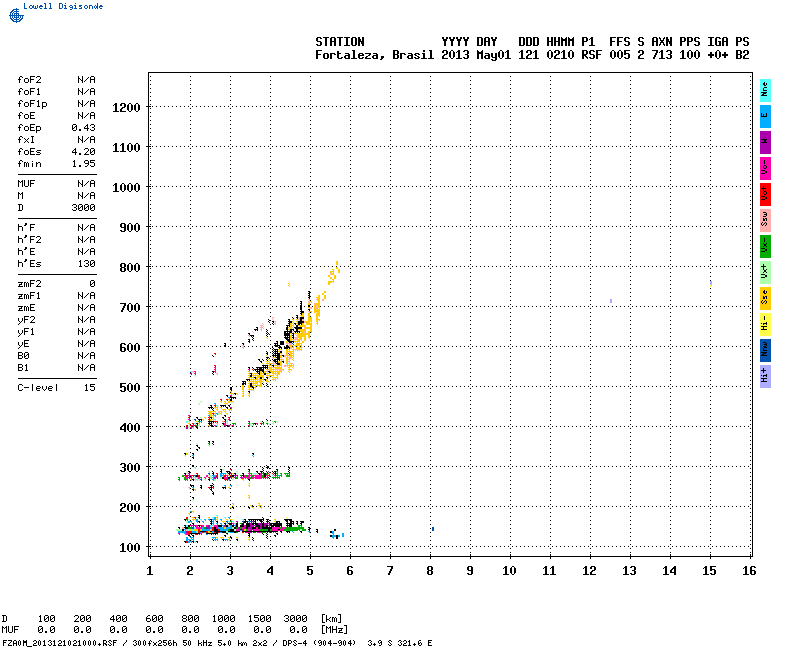The width and height of the screenshot is (800, 650).
Task: Click the h'F2 parameter label
Action: pos(29,240)
